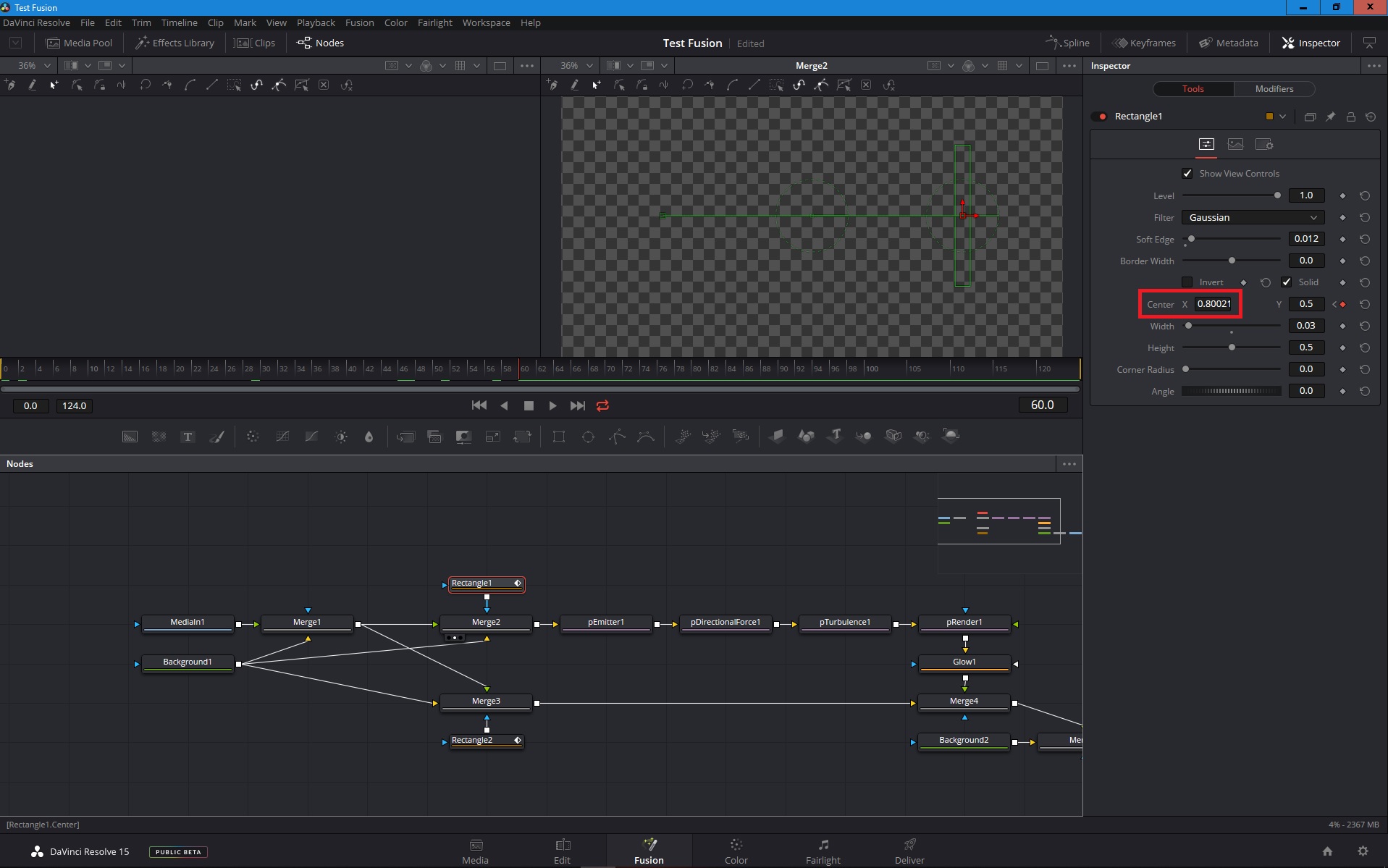1388x868 pixels.
Task: Jump to the first frame
Action: [x=479, y=405]
